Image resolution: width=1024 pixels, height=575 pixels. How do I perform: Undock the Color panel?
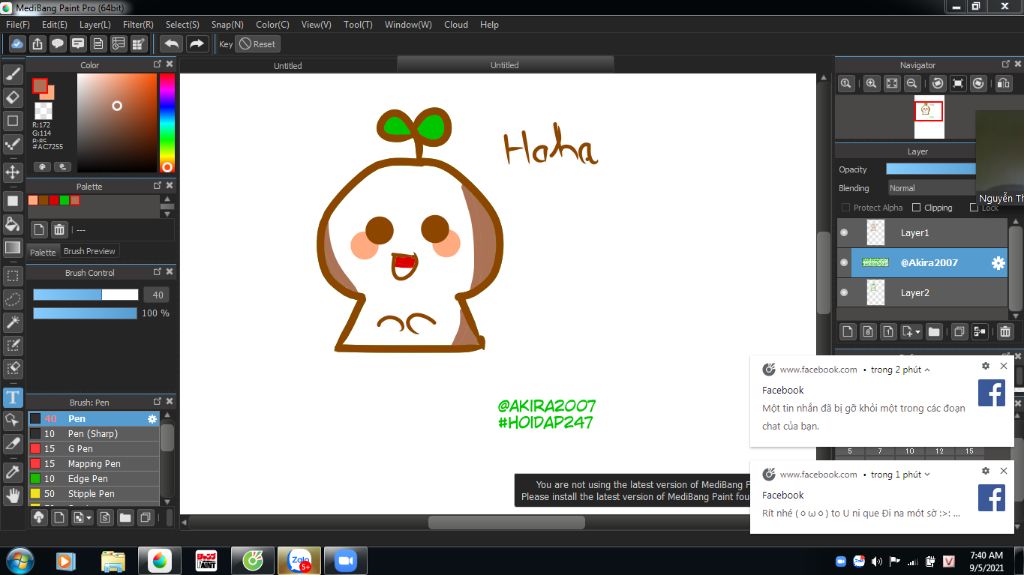tap(157, 64)
